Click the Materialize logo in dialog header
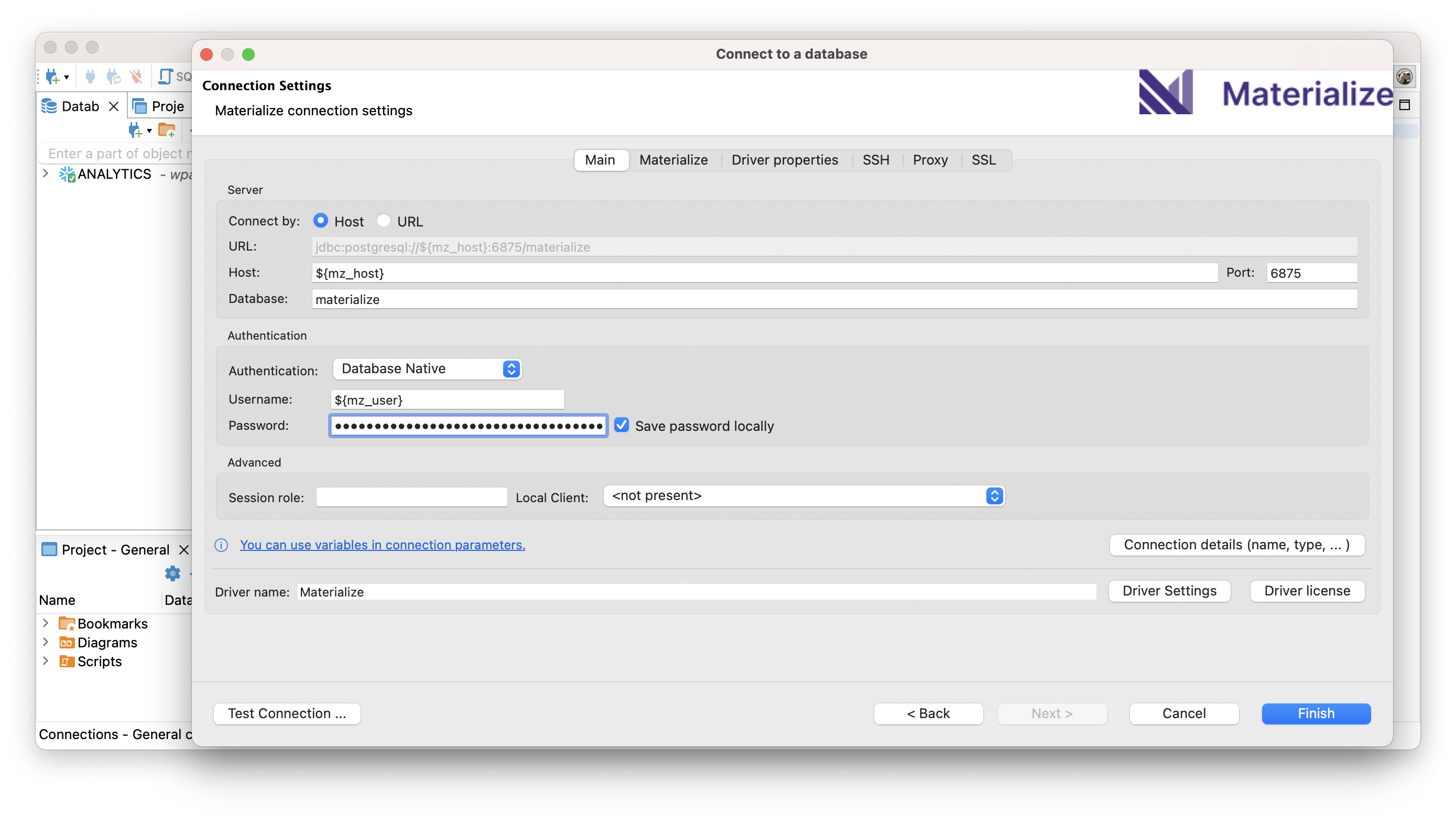 click(1265, 92)
